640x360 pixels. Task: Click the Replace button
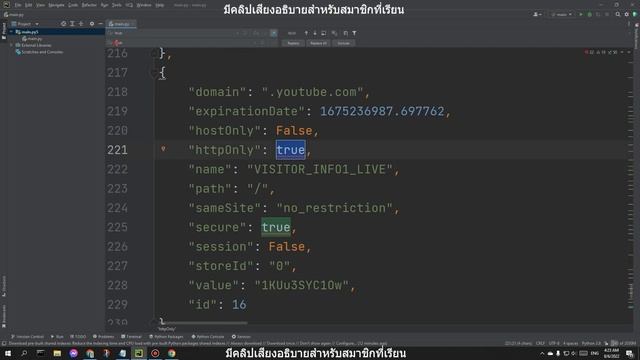pos(293,43)
